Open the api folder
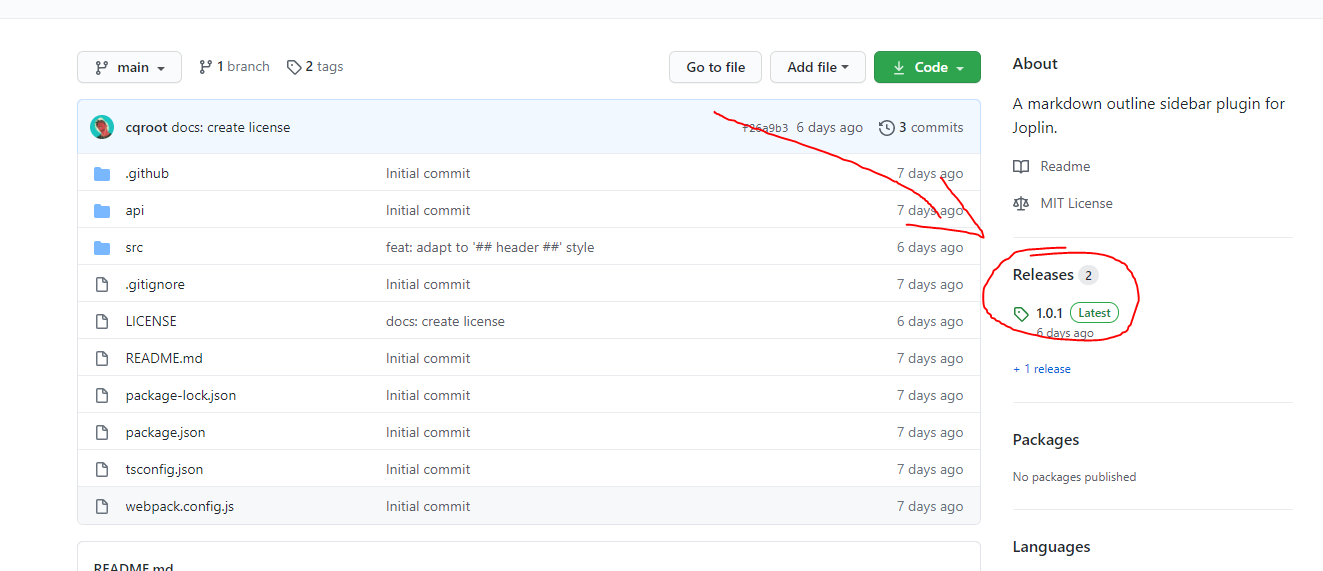 coord(135,211)
